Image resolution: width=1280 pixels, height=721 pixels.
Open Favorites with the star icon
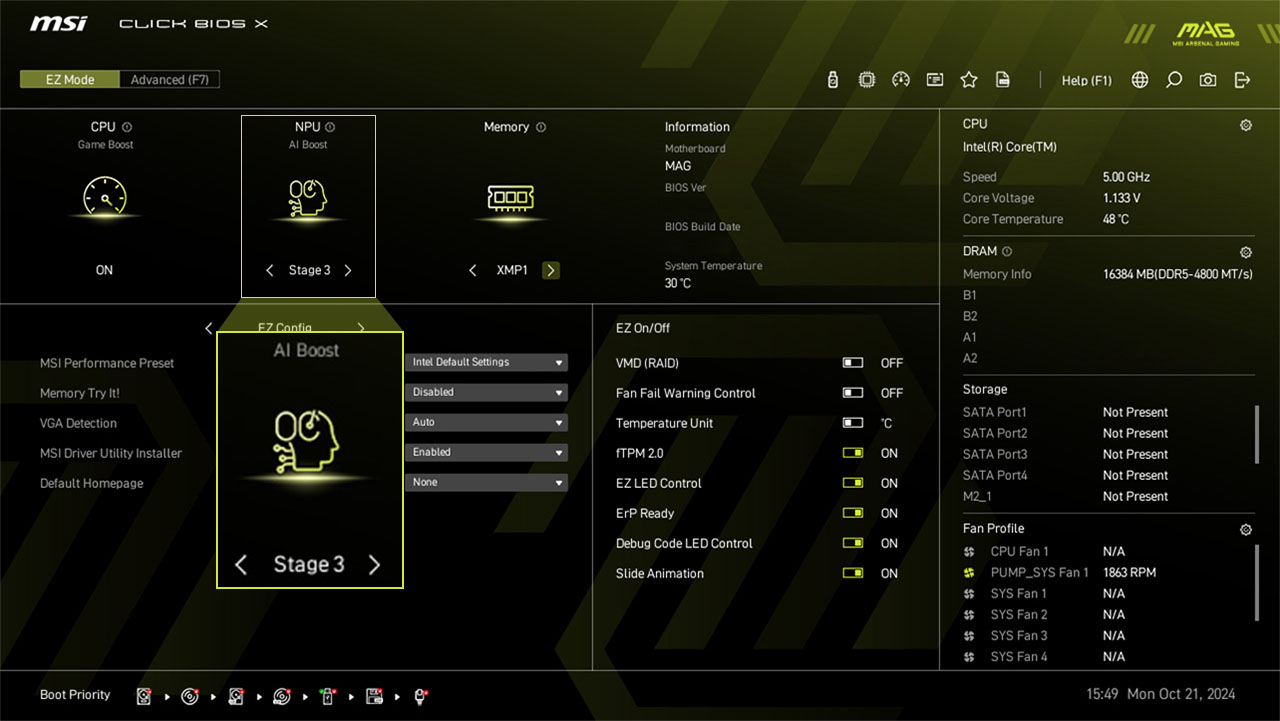[x=969, y=80]
